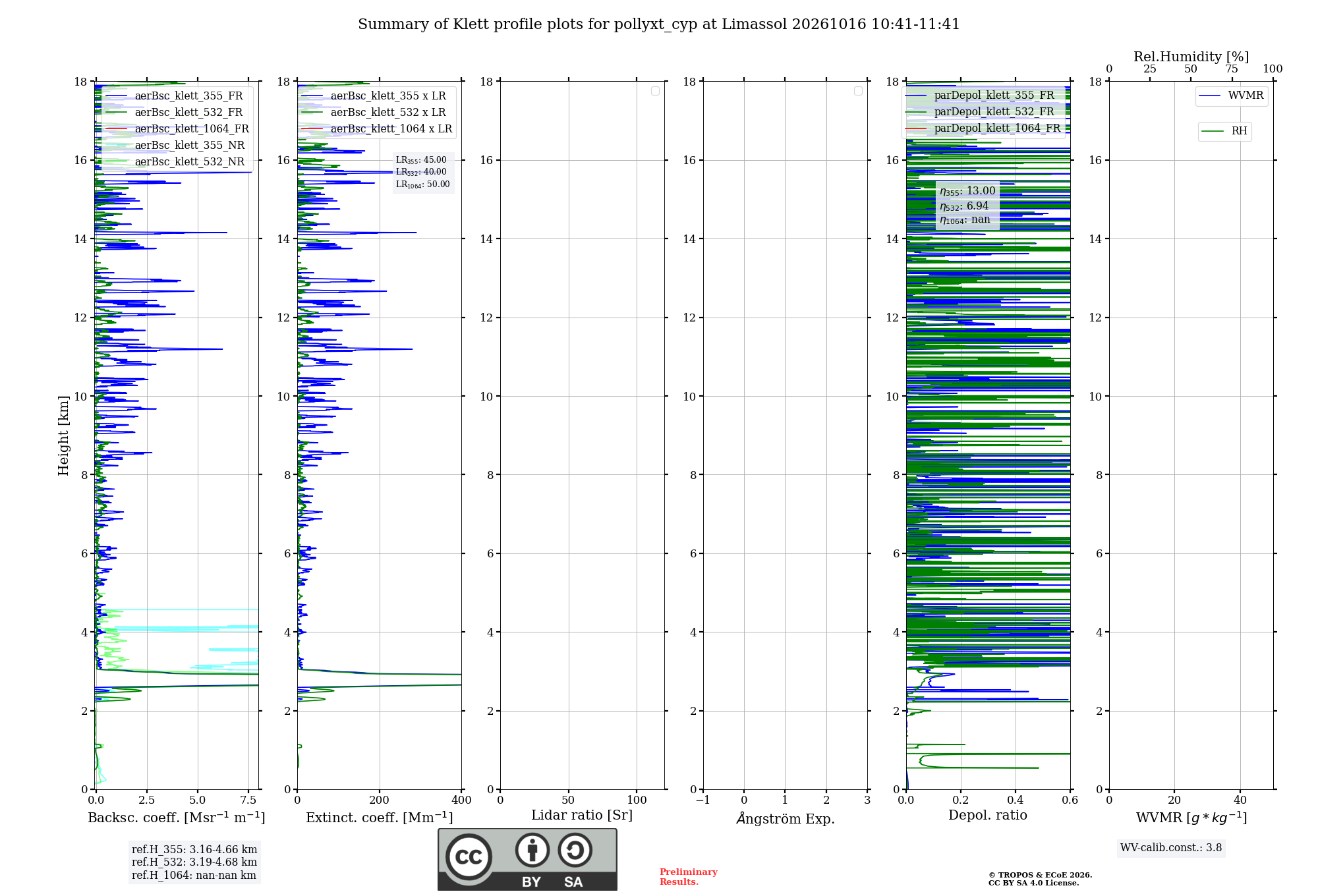The width and height of the screenshot is (1318, 896).
Task: Click the WVMR g*kg axis label
Action: 1191,818
